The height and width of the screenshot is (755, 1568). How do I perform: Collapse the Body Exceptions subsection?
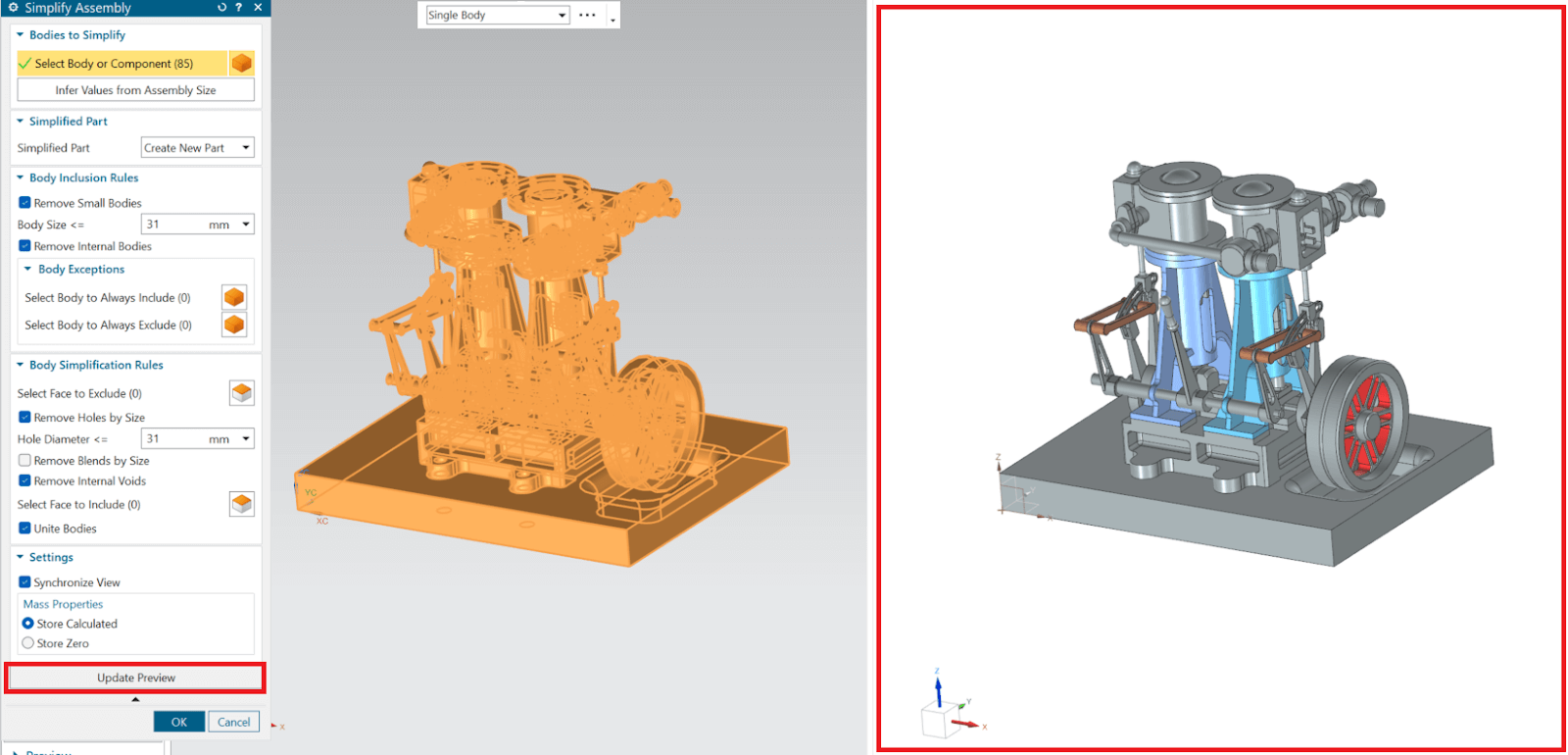(x=28, y=269)
